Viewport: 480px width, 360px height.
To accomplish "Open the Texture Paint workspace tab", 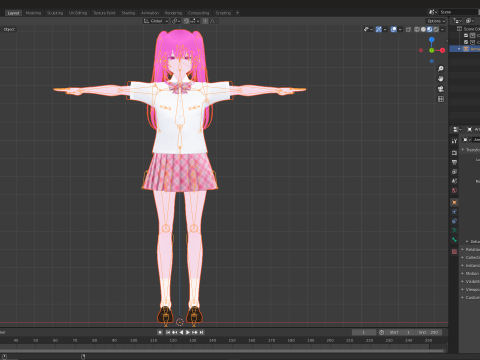I will coord(104,13).
